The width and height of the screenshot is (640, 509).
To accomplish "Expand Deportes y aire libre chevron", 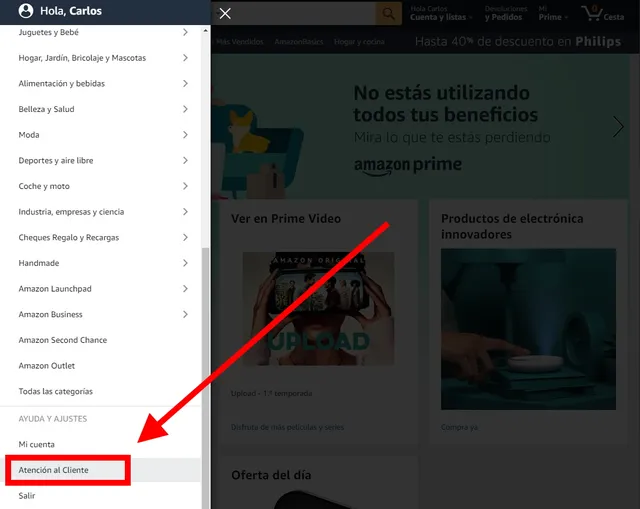I will pyautogui.click(x=185, y=160).
